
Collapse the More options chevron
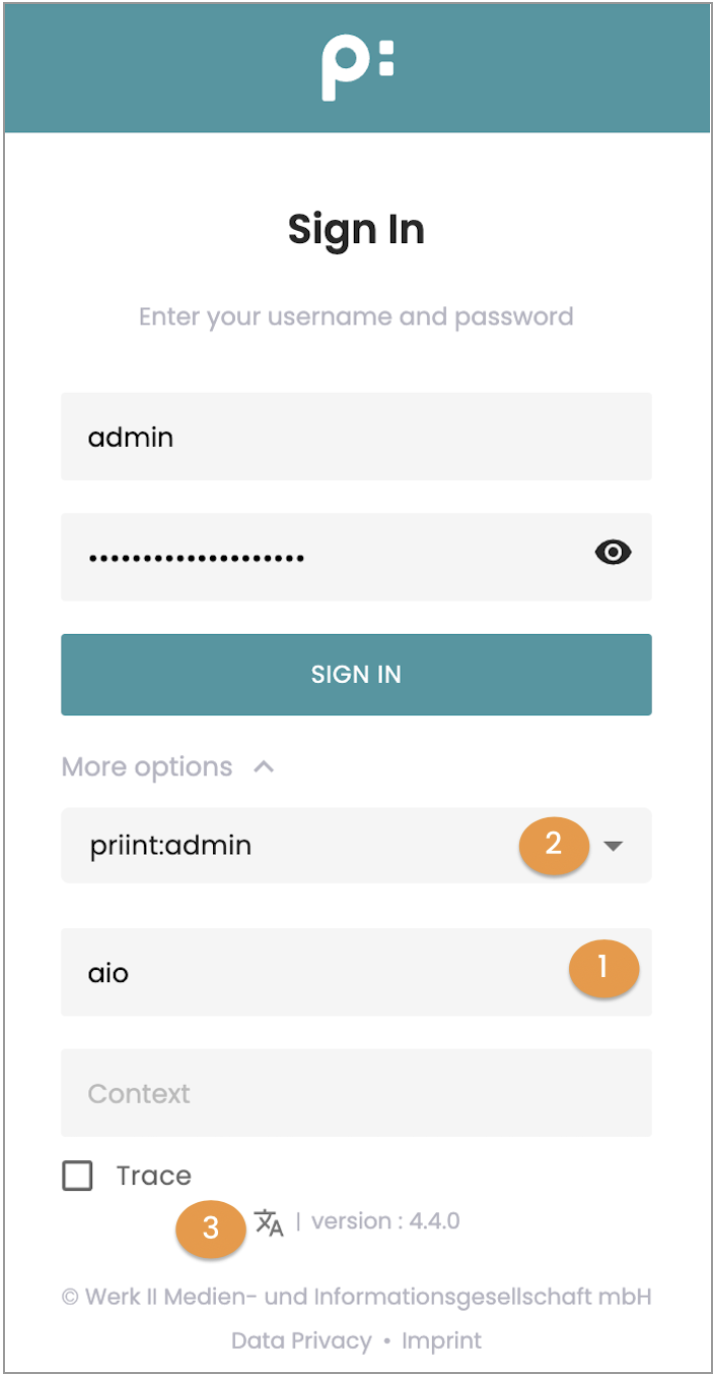(264, 767)
